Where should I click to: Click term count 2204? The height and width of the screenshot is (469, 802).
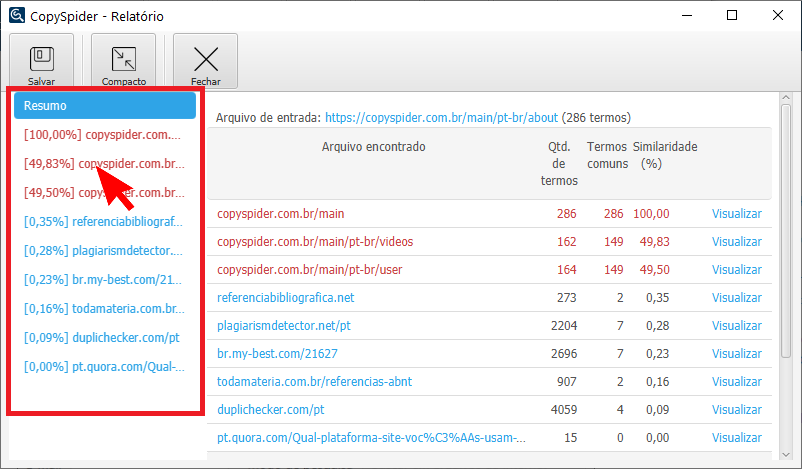coord(564,326)
